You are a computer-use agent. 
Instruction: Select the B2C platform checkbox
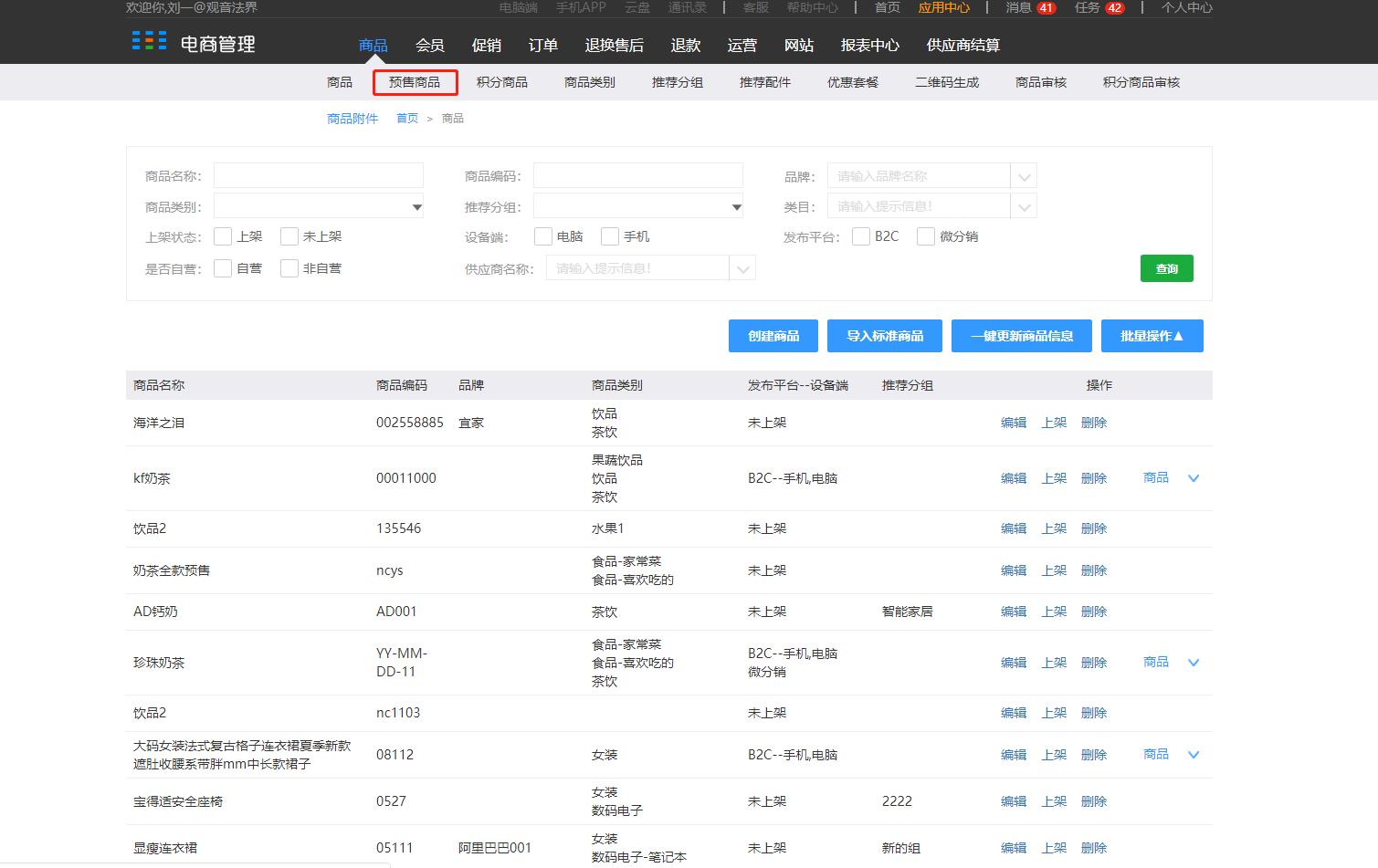click(x=861, y=236)
